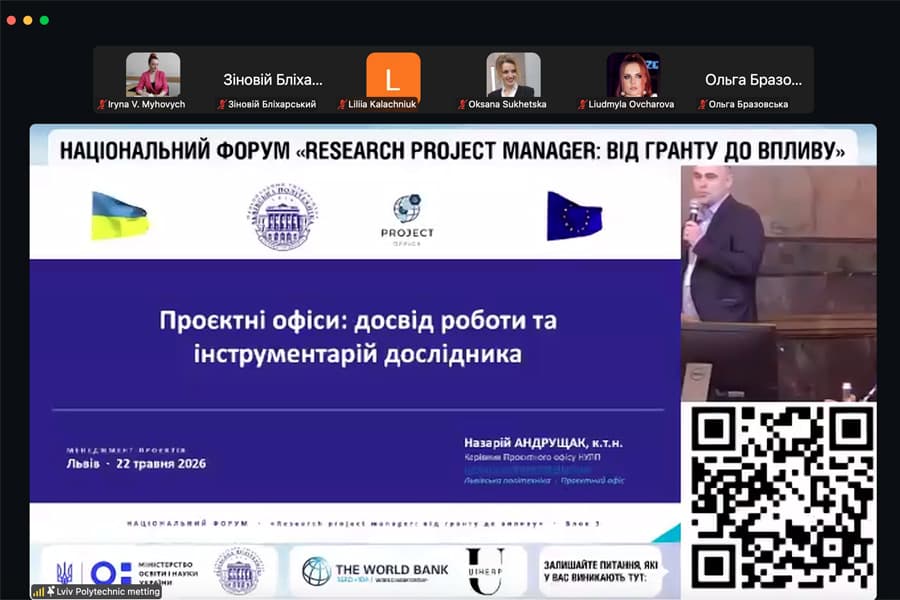Click the signal strength bars icon

tap(38, 591)
